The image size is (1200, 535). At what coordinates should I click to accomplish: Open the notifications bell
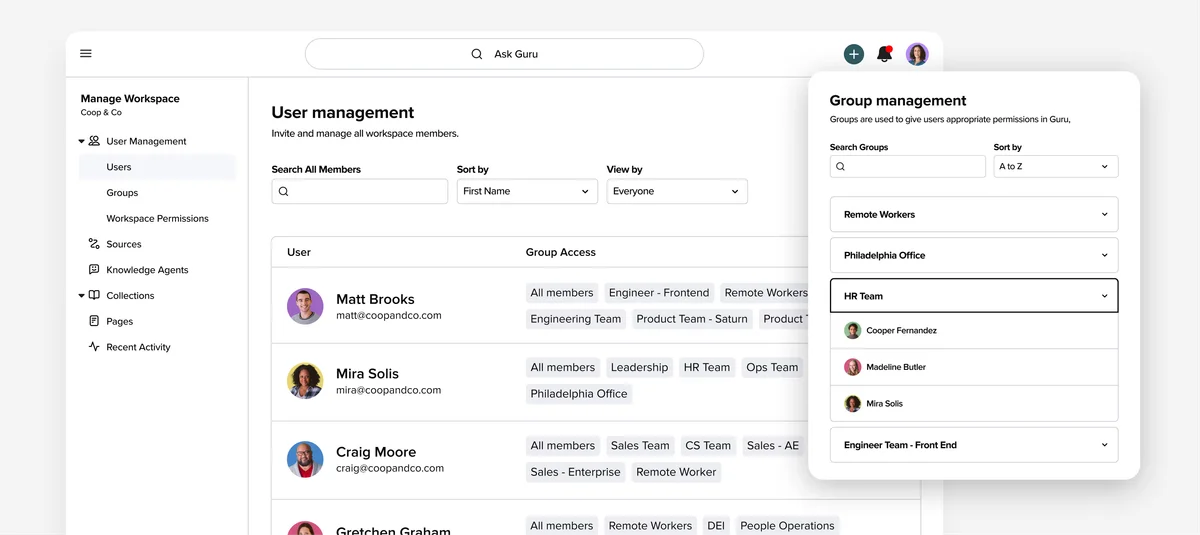(x=884, y=54)
